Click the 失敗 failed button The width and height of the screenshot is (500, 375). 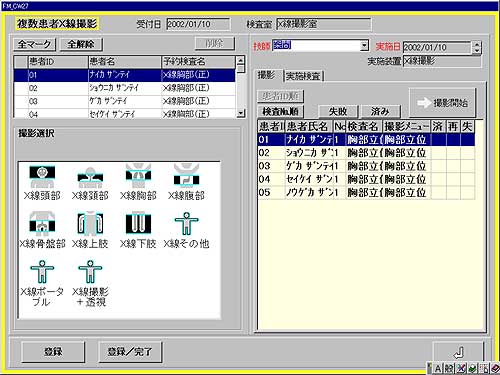click(x=338, y=111)
